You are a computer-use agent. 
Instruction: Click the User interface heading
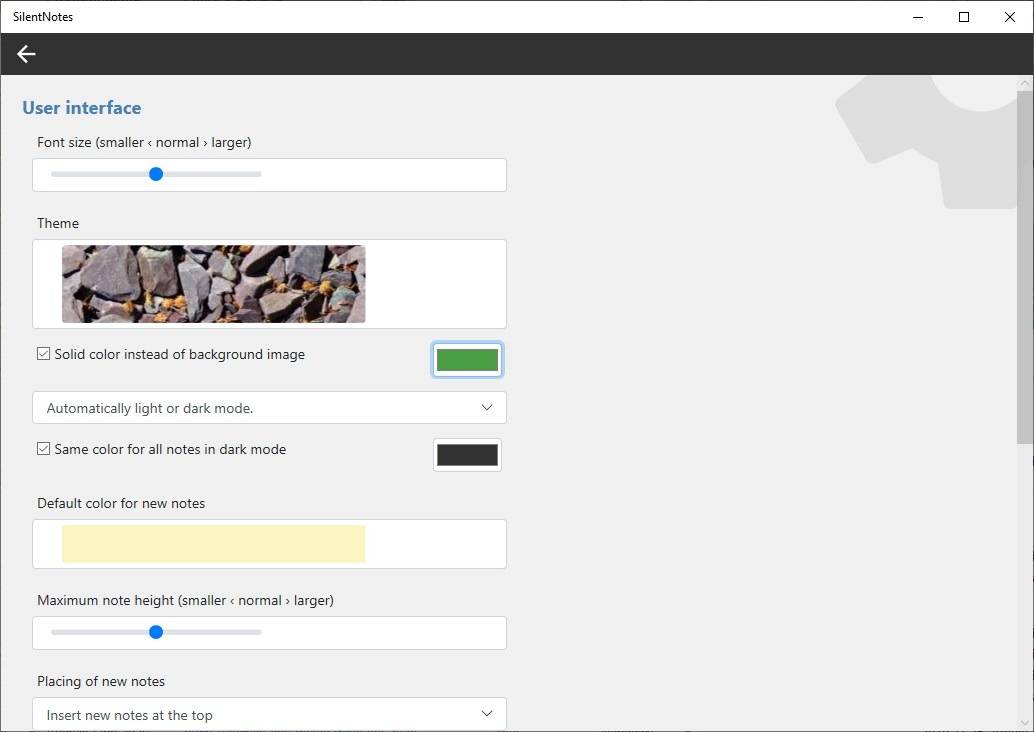click(x=82, y=107)
